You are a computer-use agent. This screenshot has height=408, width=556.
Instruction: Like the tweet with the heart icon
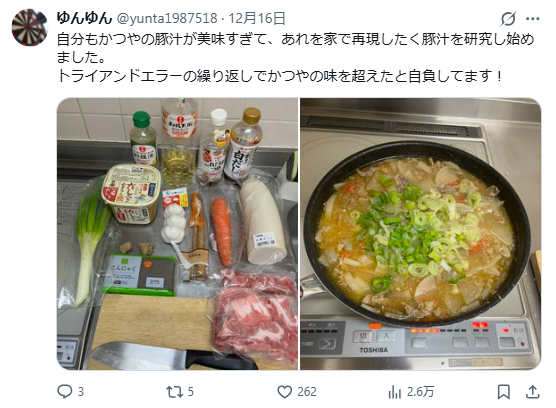coord(284,392)
